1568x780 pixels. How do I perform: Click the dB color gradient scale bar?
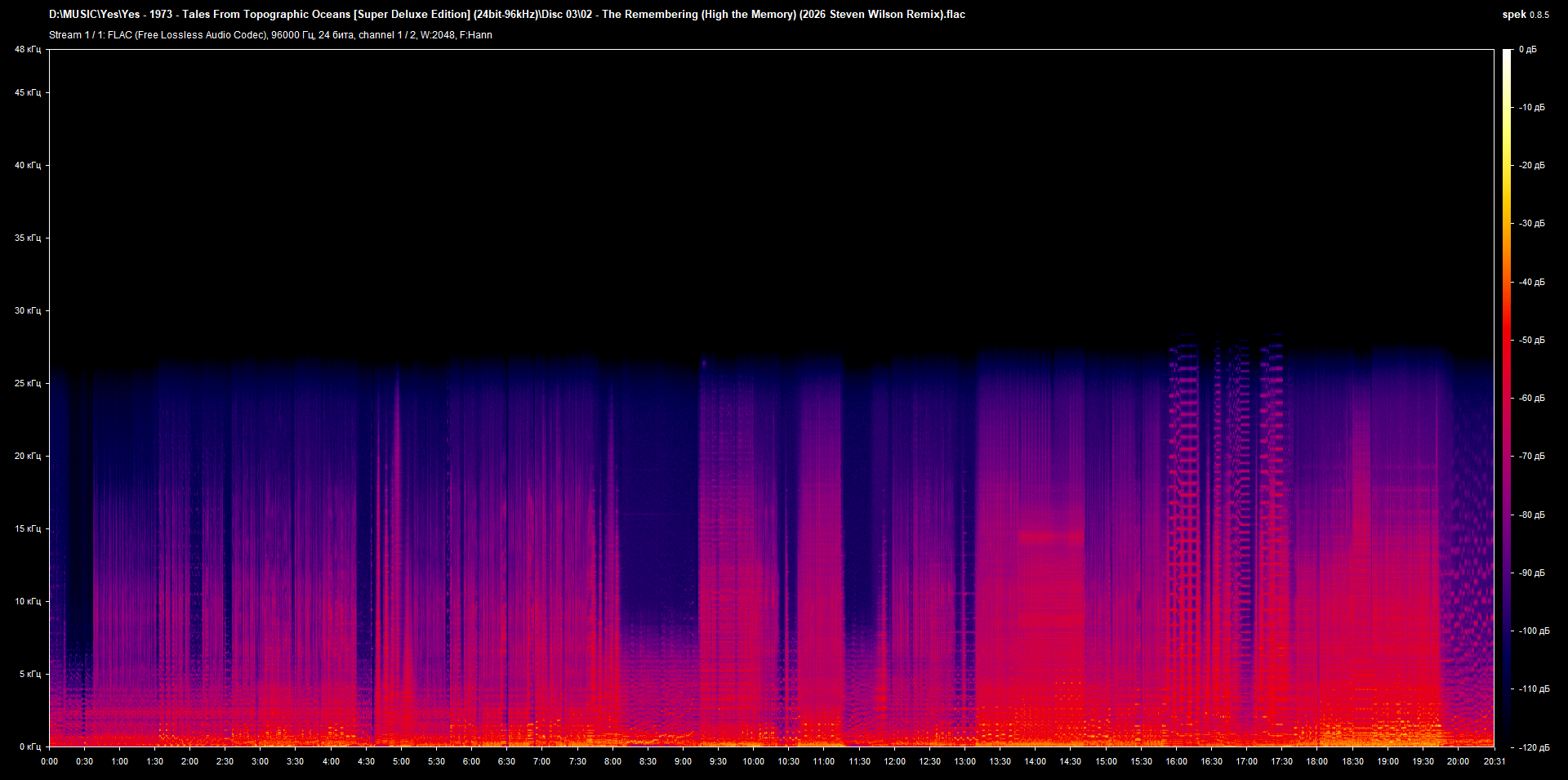1507,398
